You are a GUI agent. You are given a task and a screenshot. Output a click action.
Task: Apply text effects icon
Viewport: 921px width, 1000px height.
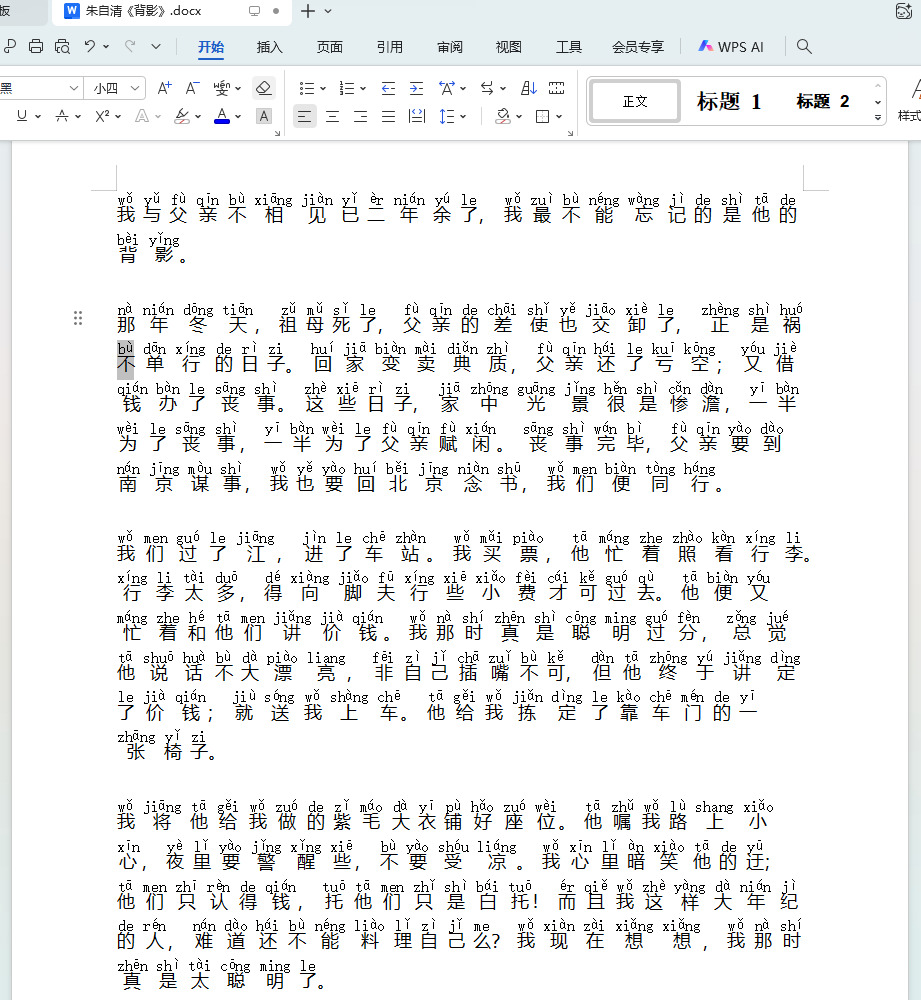point(142,116)
